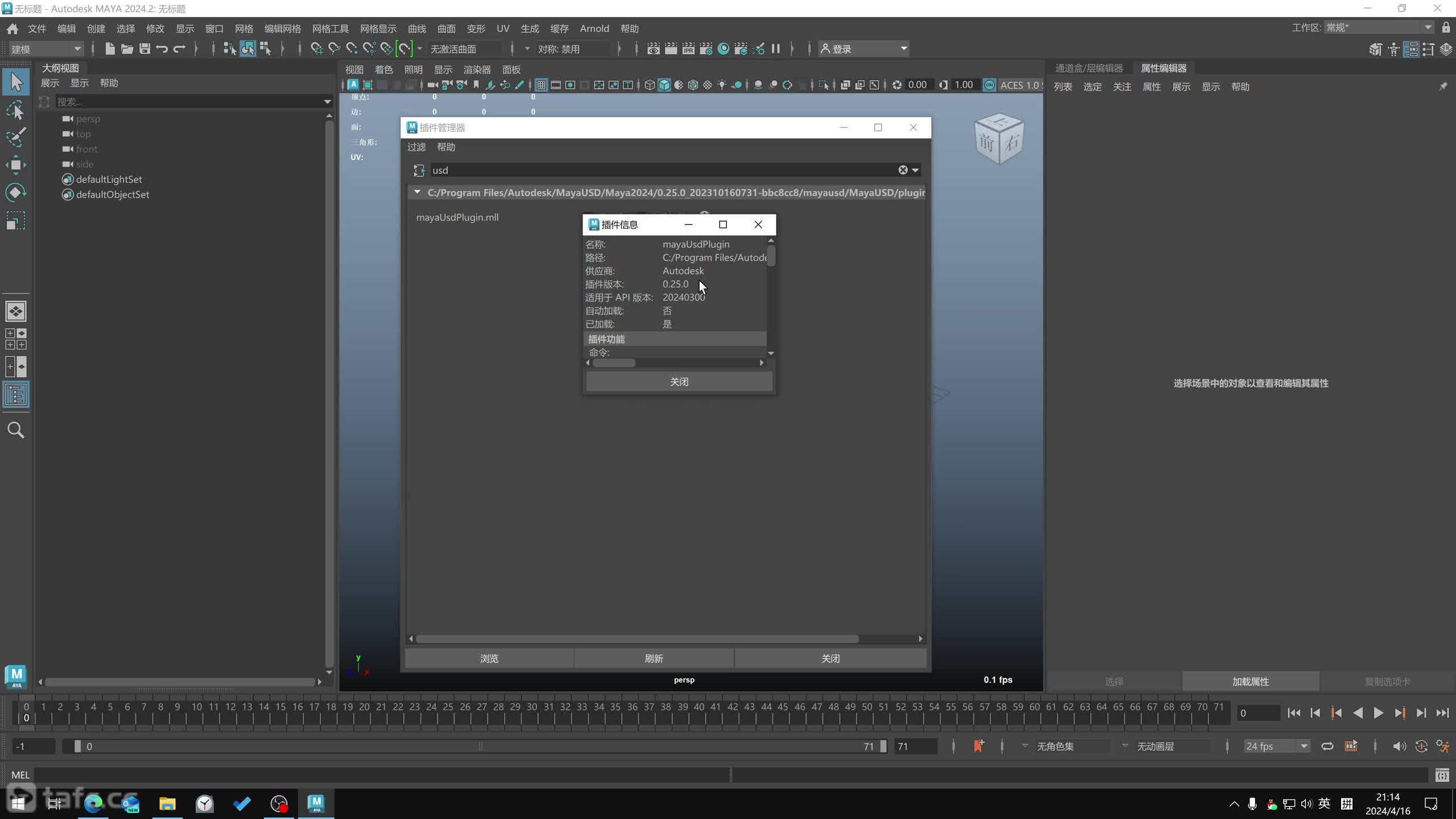Click the Snap to points magnet icon
The image size is (1456, 819).
tap(352, 49)
